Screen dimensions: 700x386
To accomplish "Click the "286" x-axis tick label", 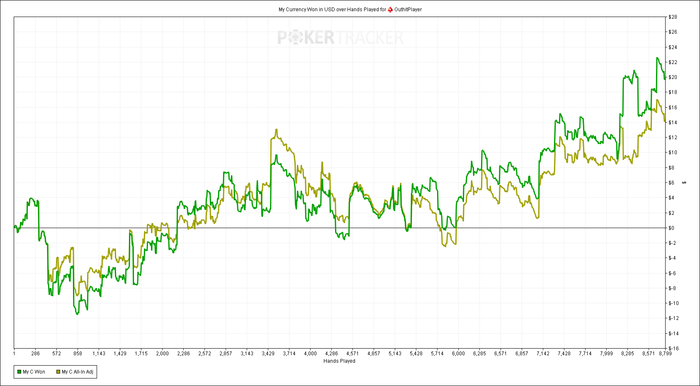I will (x=35, y=353).
